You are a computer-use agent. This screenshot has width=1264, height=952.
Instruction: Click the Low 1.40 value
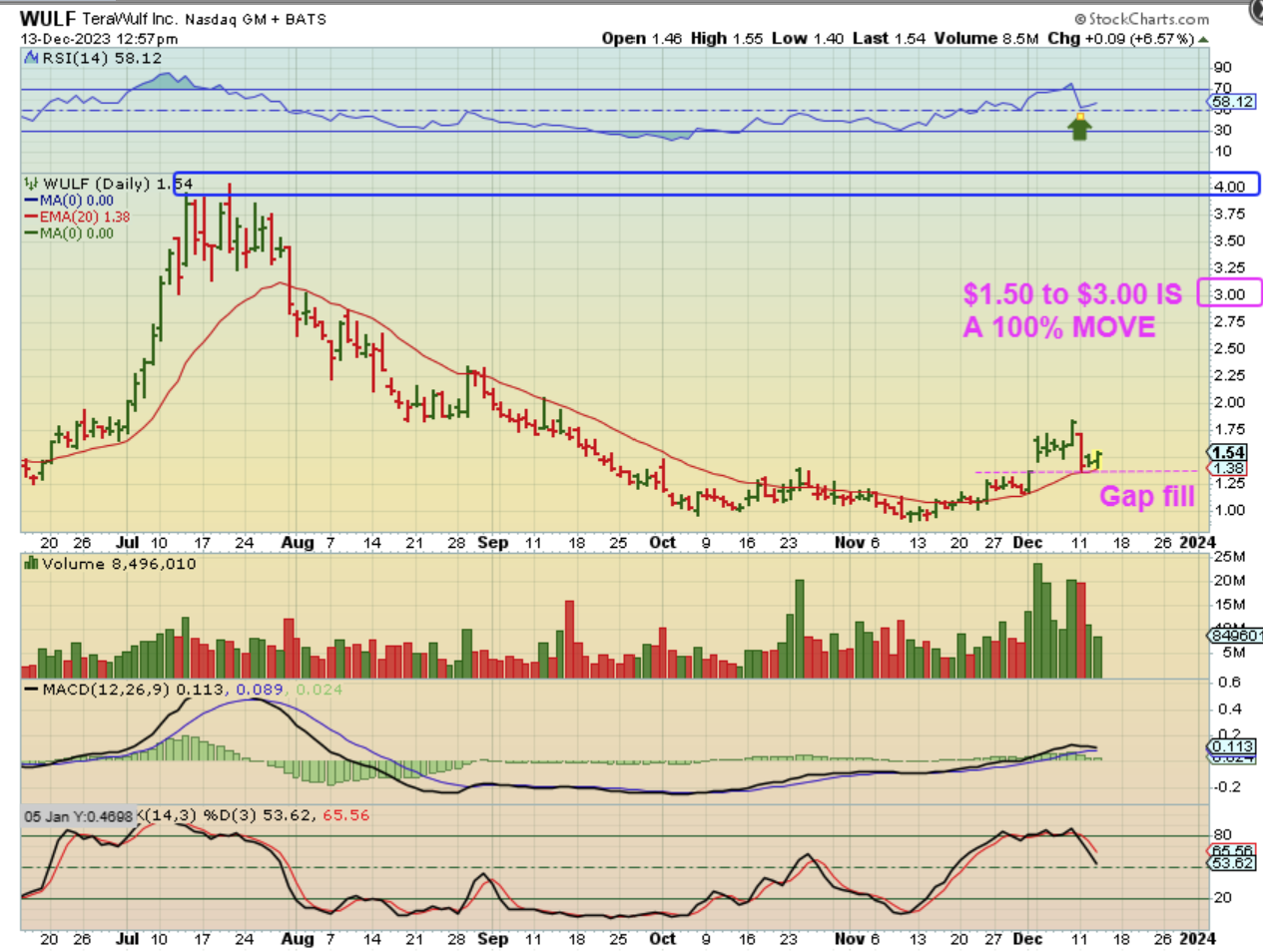[808, 38]
